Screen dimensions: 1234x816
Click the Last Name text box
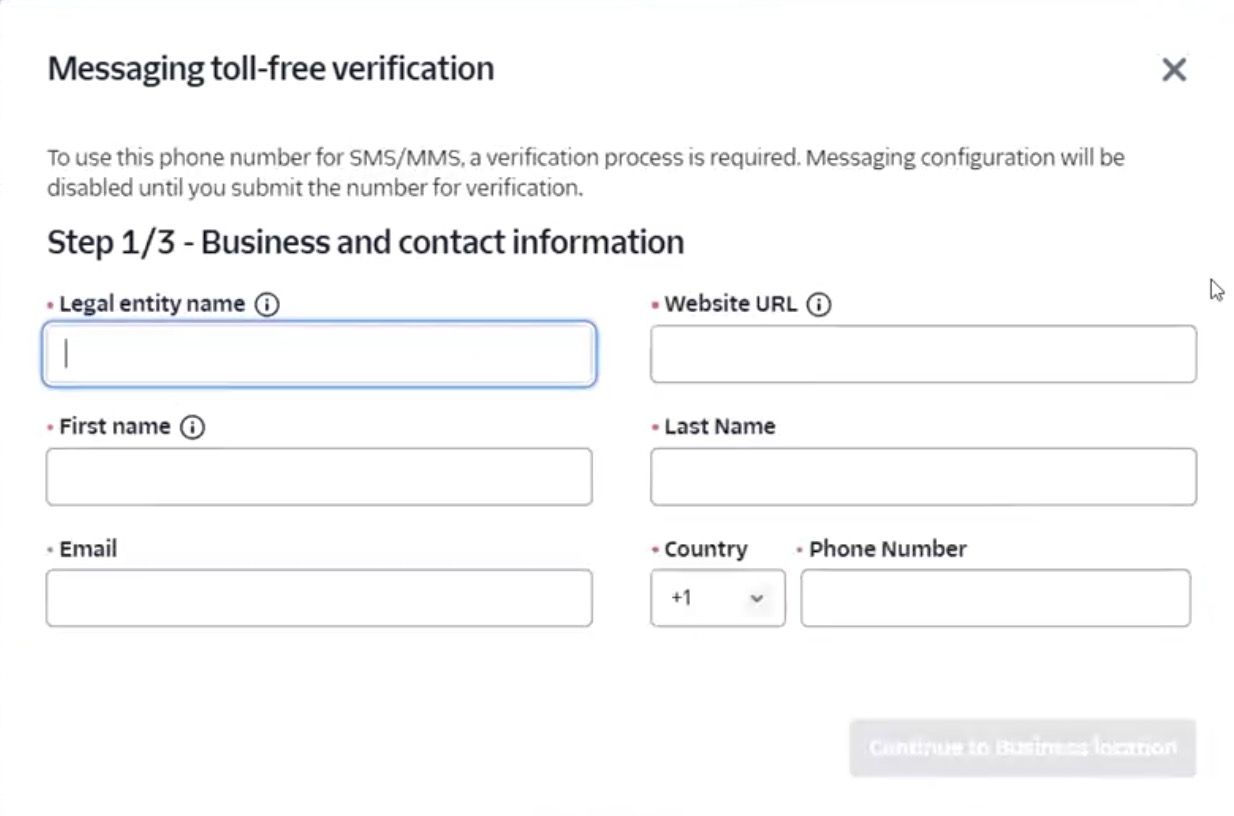click(x=922, y=476)
